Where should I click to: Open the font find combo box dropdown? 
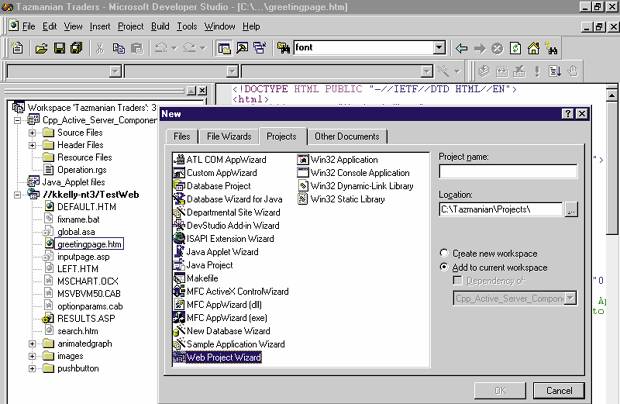pyautogui.click(x=439, y=48)
